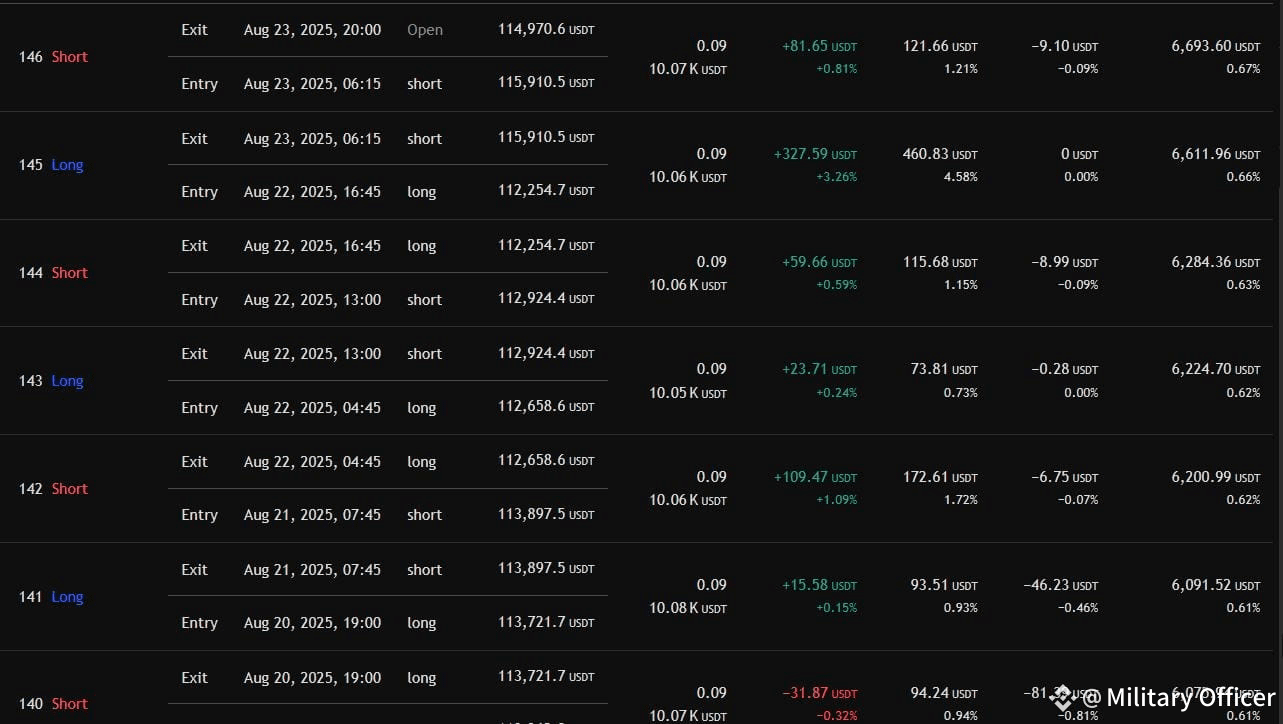Viewport: 1283px width, 724px height.
Task: Click the Open status of trade 146
Action: point(425,30)
